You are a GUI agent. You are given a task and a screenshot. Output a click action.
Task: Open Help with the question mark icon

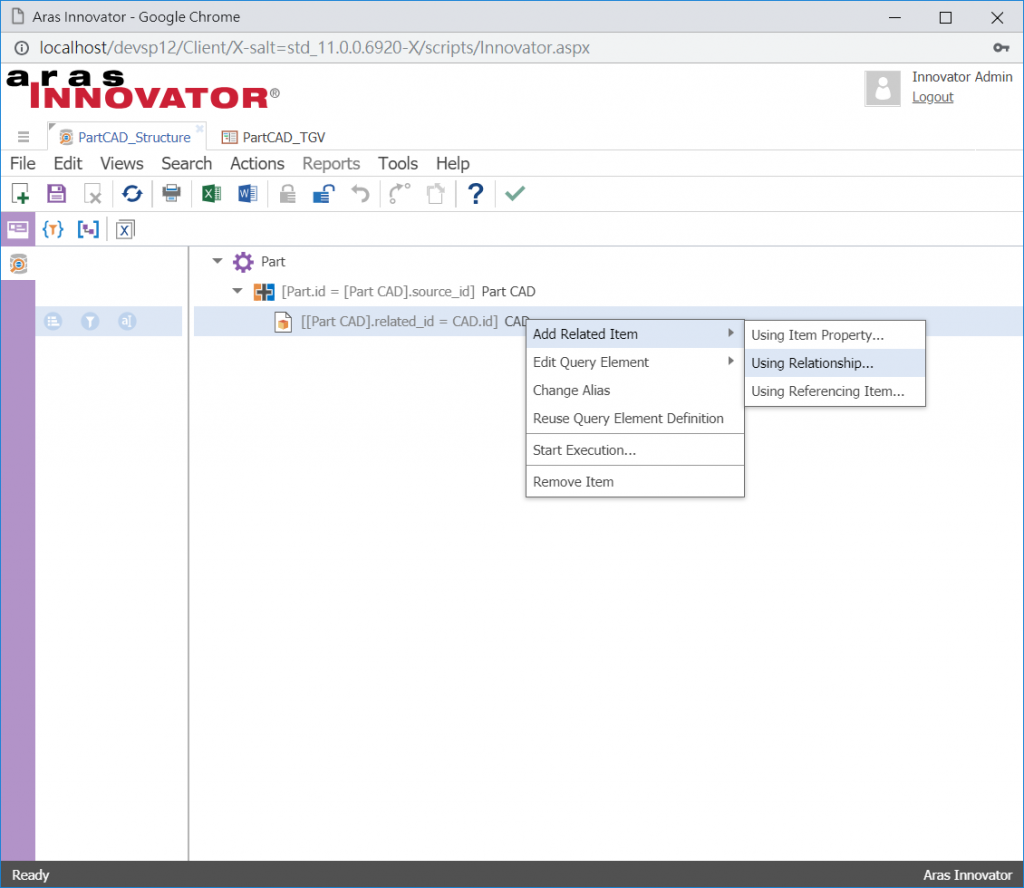476,193
